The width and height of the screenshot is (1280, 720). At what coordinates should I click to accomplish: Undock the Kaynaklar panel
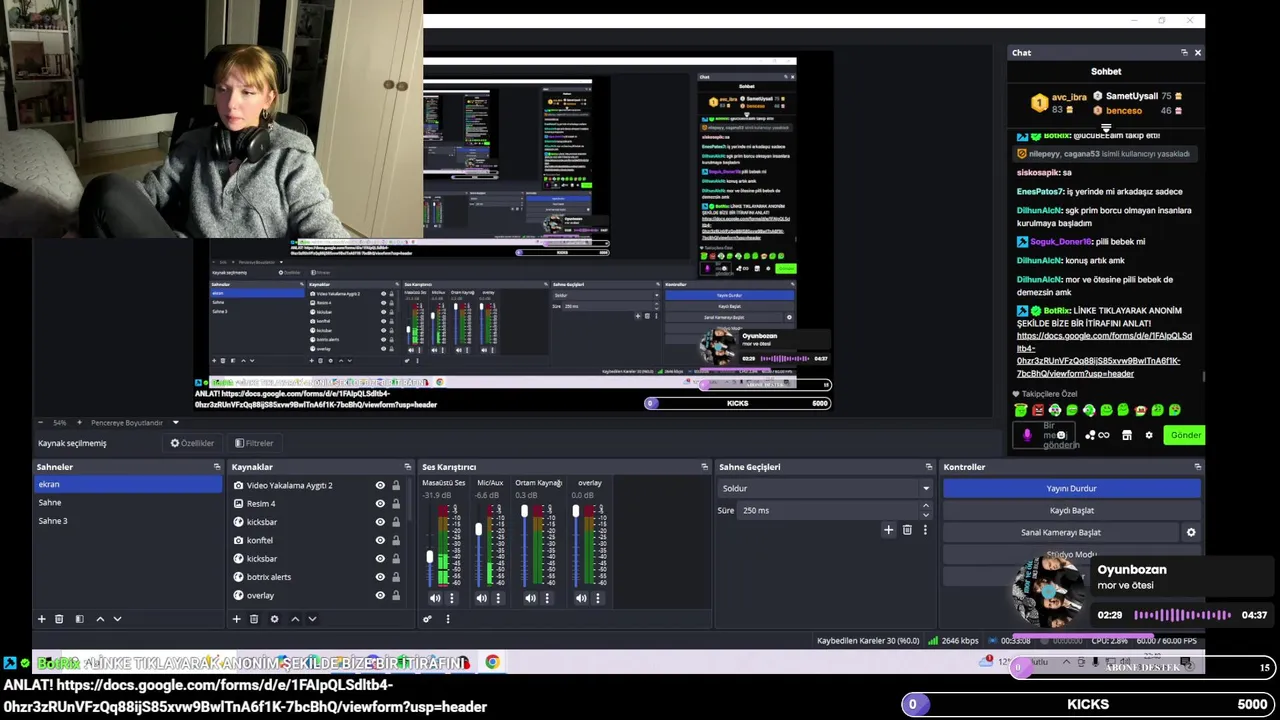click(407, 467)
